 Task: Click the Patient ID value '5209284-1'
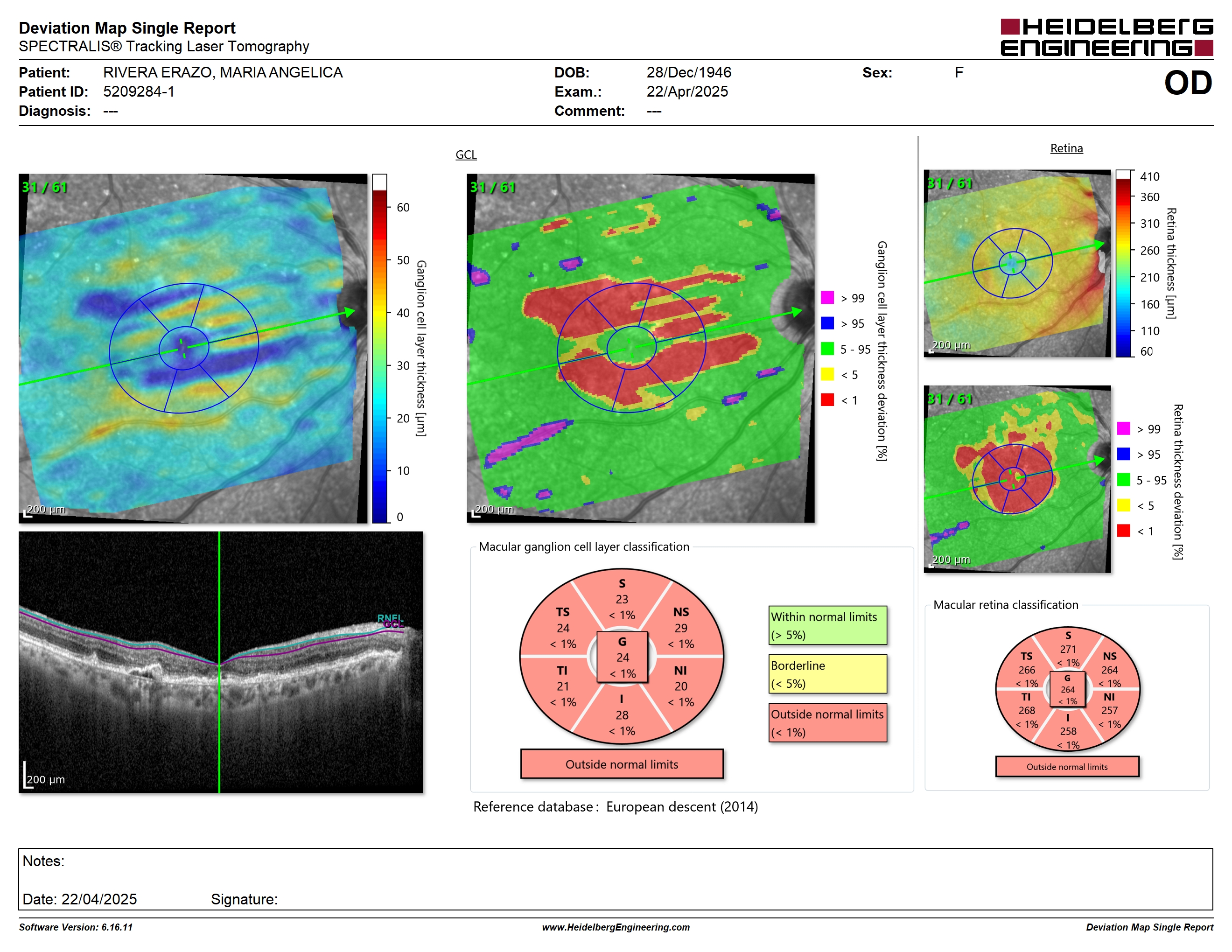pos(139,91)
